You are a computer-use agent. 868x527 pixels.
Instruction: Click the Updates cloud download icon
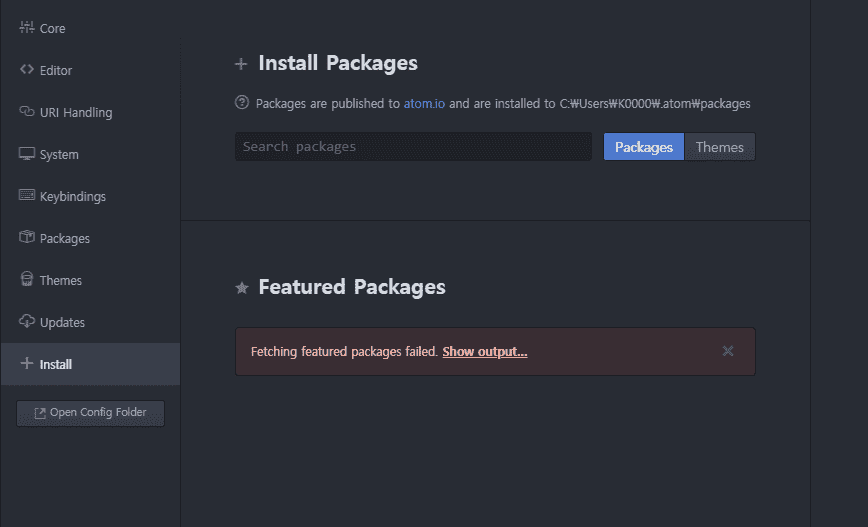click(27, 322)
